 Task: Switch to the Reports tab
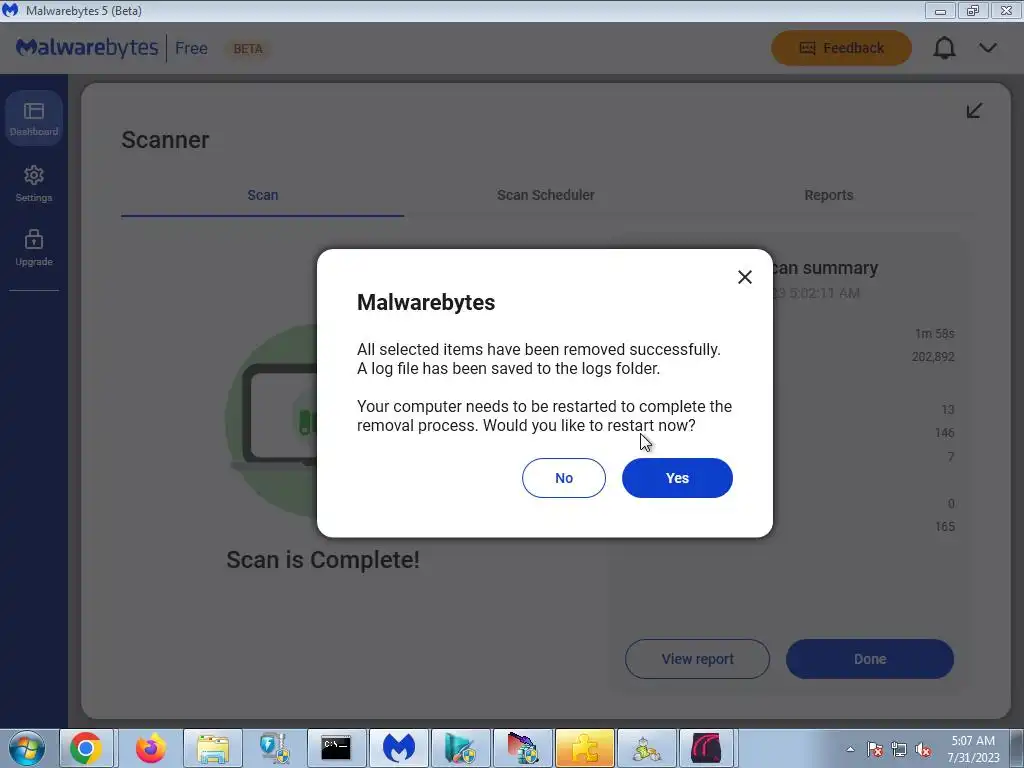[x=829, y=195]
